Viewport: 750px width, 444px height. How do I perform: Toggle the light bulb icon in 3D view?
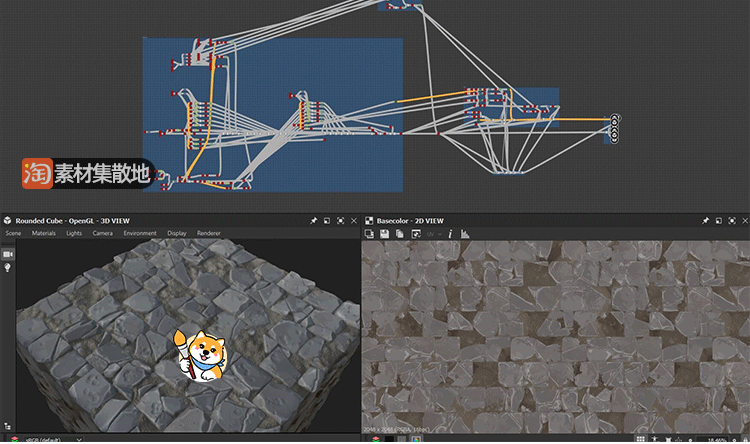pos(8,268)
